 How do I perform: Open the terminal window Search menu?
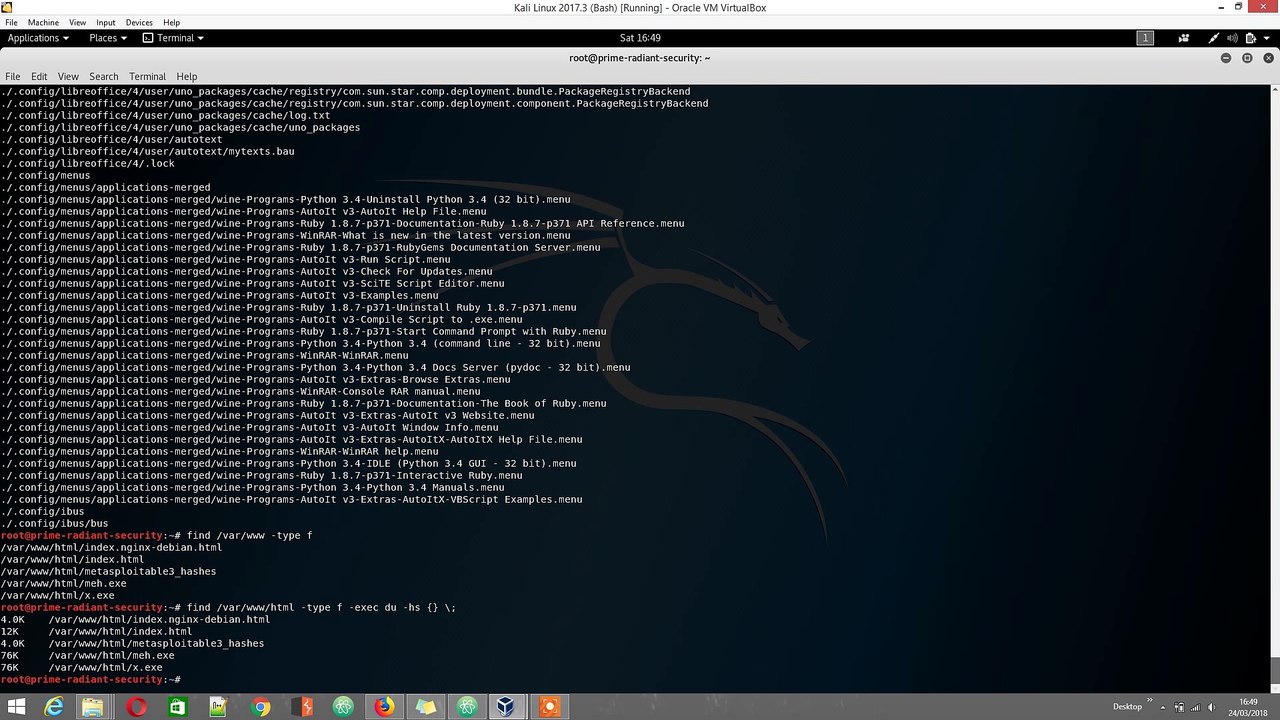click(104, 76)
